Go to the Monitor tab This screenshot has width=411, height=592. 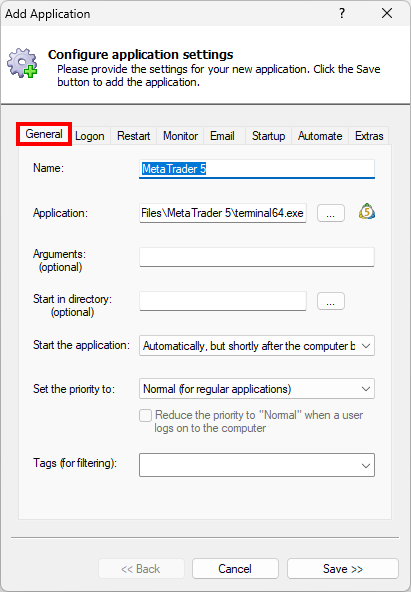180,136
